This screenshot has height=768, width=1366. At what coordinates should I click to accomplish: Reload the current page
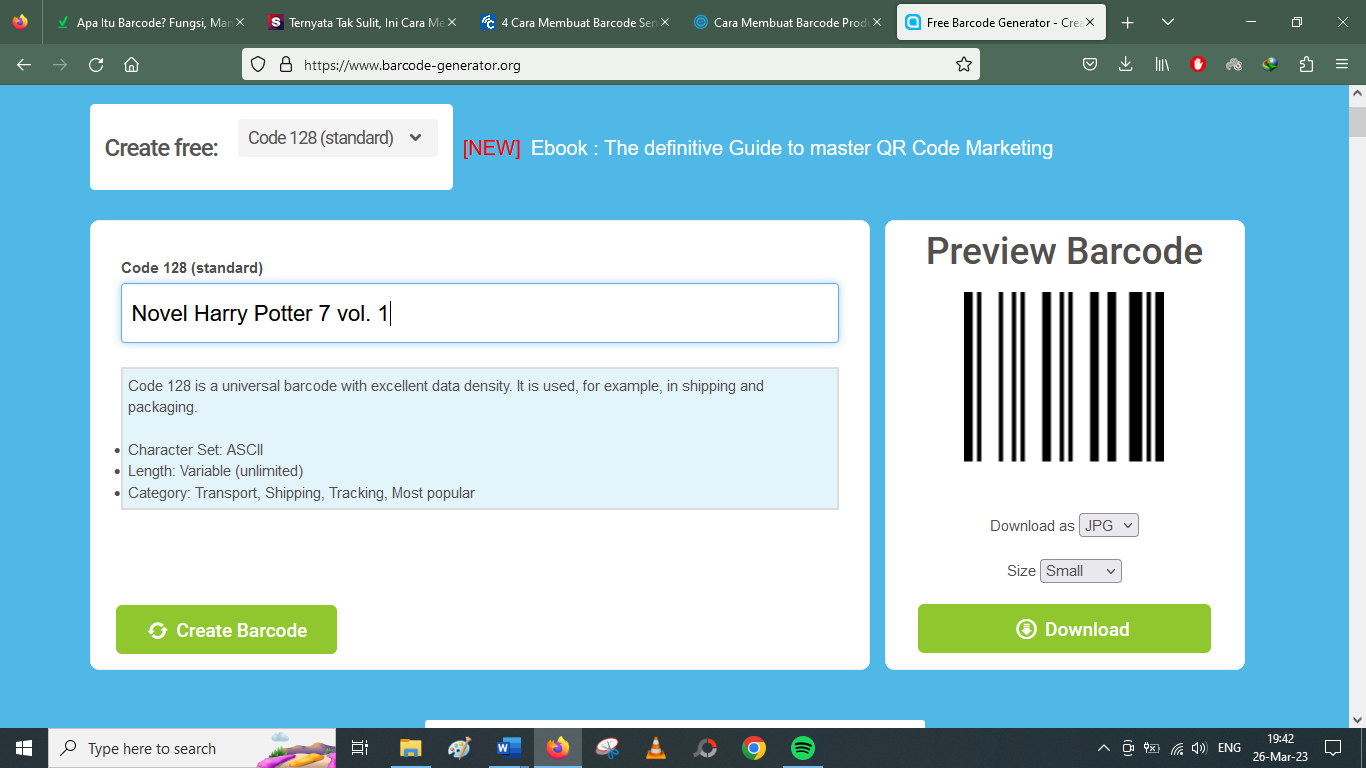(x=96, y=65)
